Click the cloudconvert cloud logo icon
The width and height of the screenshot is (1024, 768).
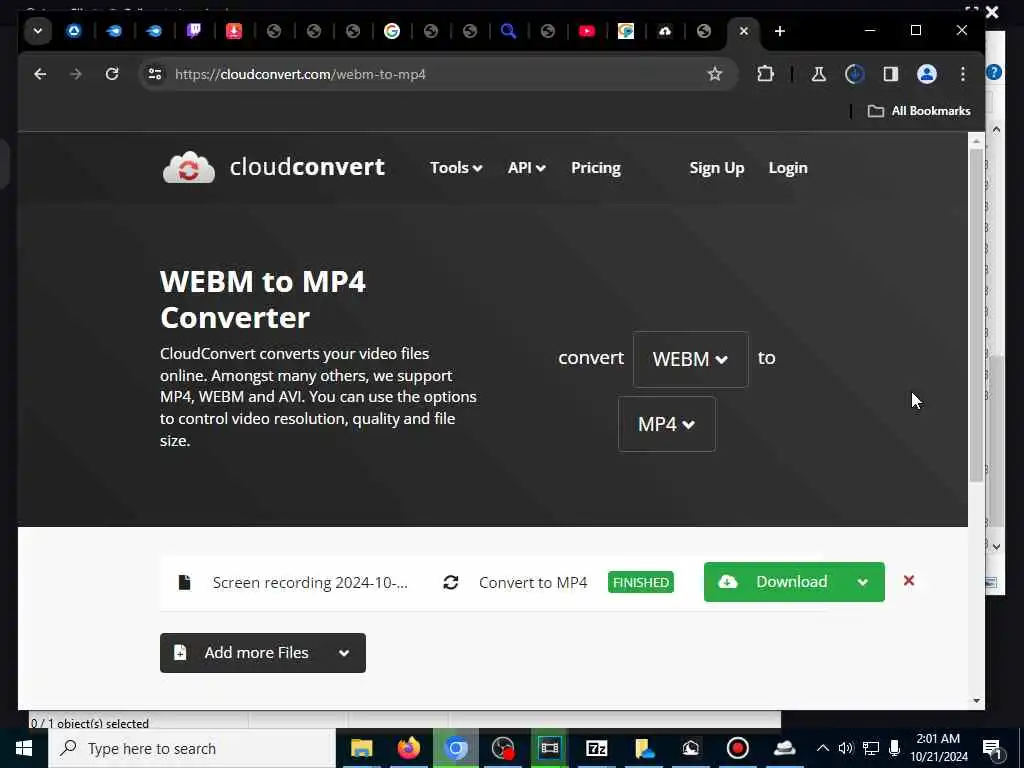pos(189,167)
